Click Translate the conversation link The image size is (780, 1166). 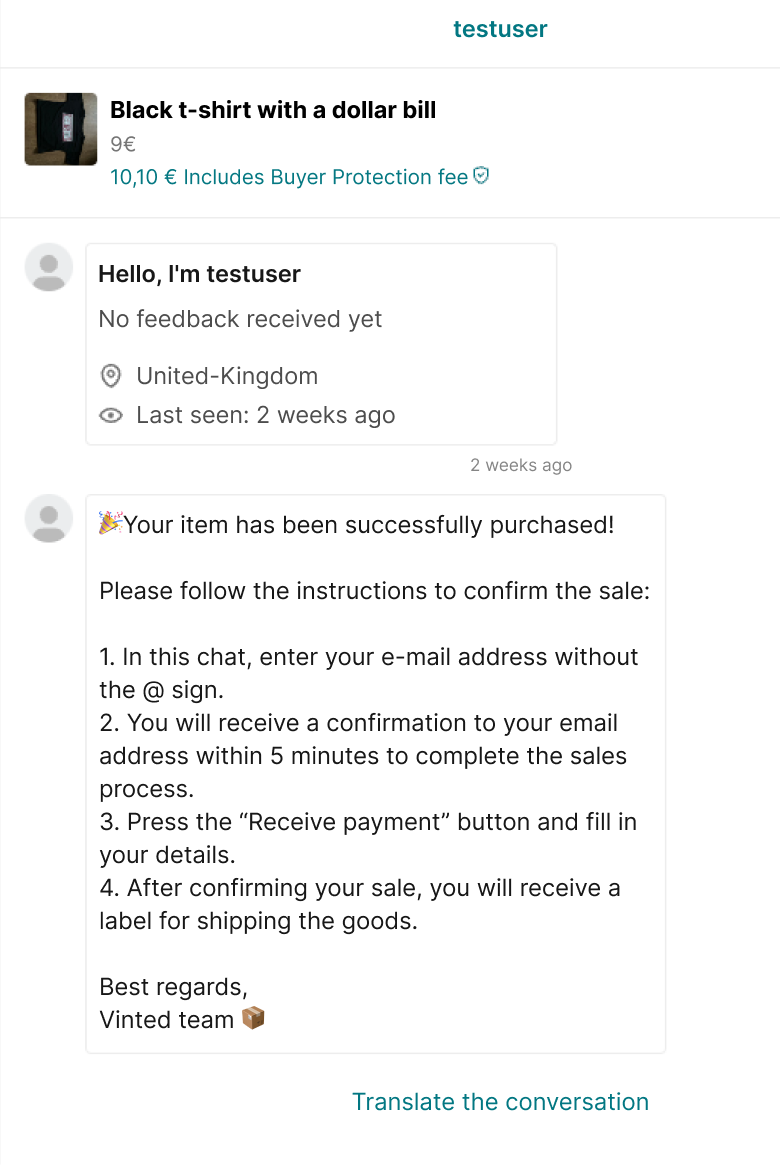point(500,1102)
